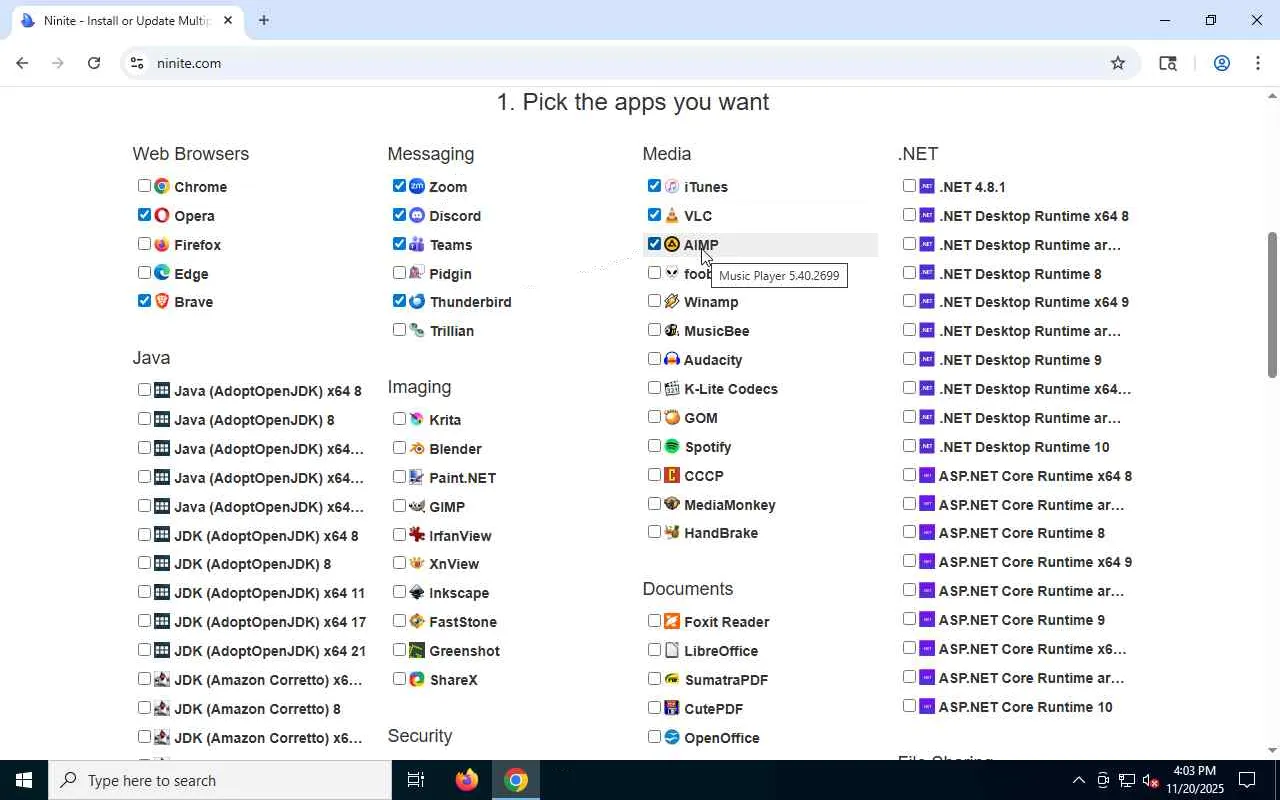1280x800 pixels.
Task: Click the Krita logo icon
Action: pos(417,419)
